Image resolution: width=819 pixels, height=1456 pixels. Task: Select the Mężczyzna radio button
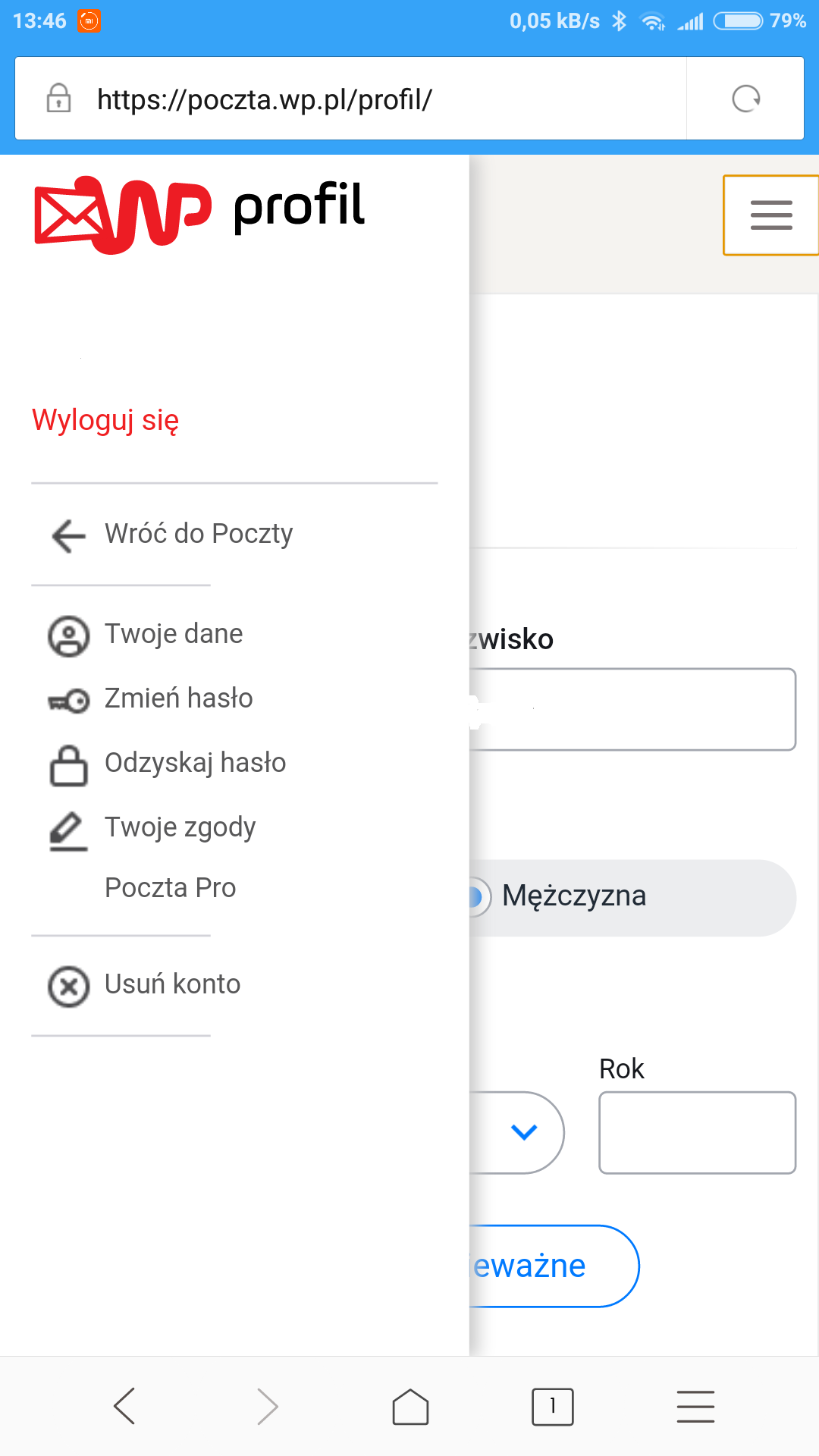(x=476, y=897)
